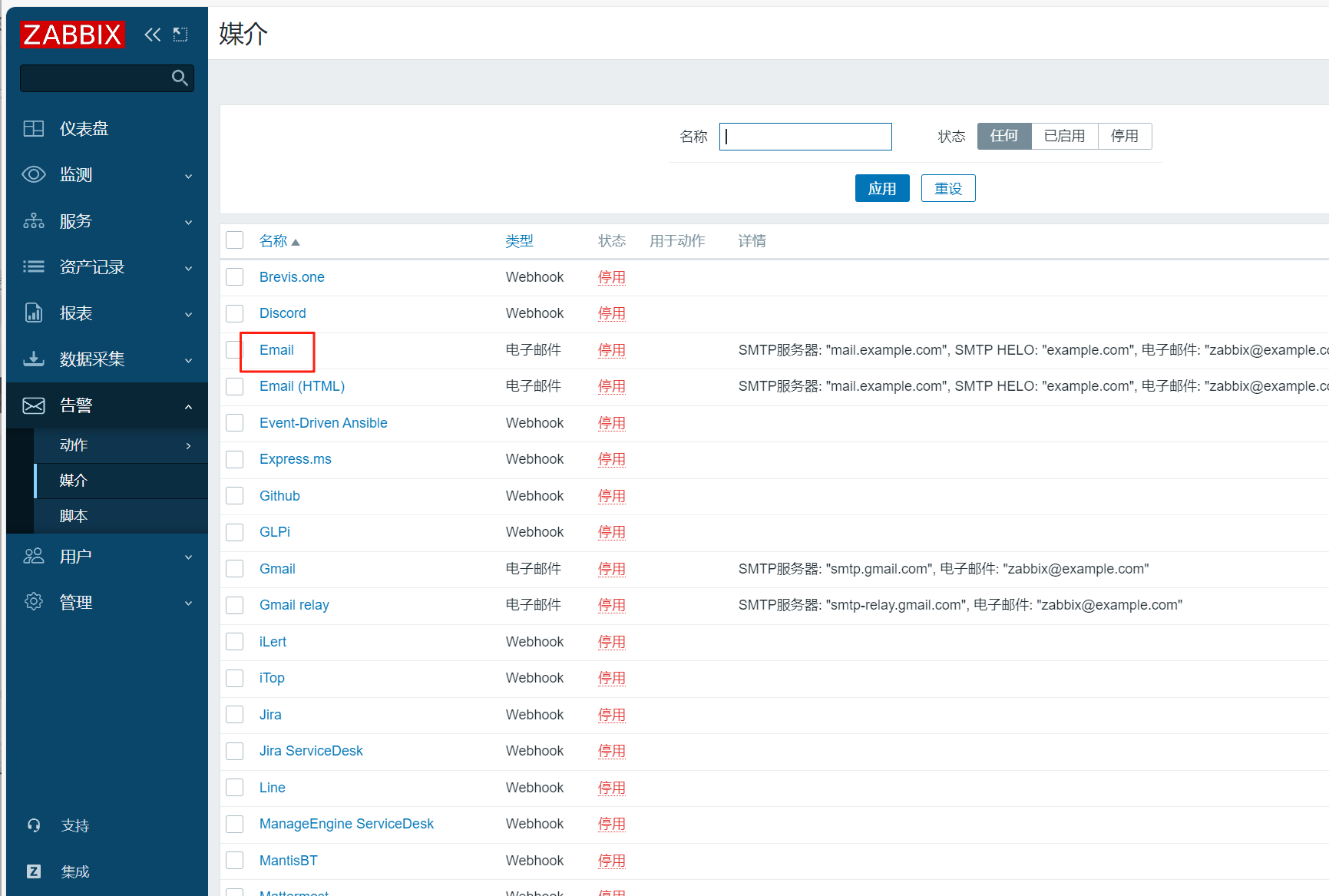Image resolution: width=1329 pixels, height=896 pixels.
Task: Sort by the 类型 column header
Action: 519,241
